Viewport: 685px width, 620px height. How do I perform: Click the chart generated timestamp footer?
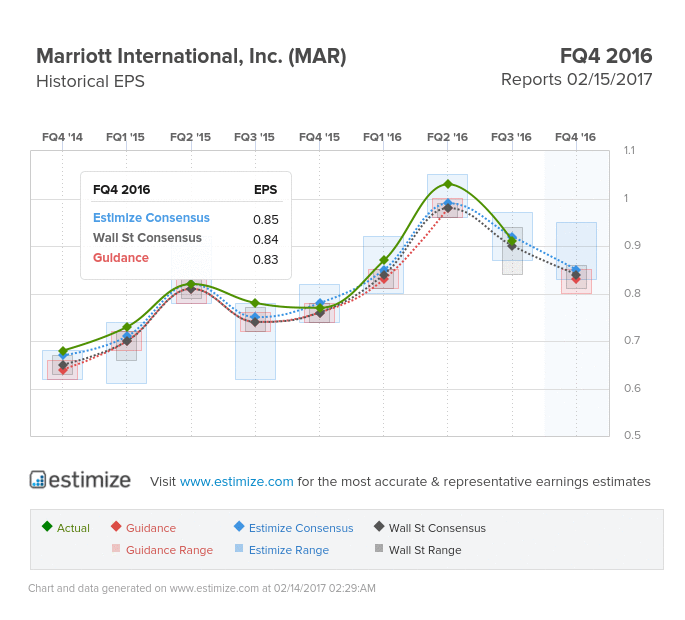point(202,588)
